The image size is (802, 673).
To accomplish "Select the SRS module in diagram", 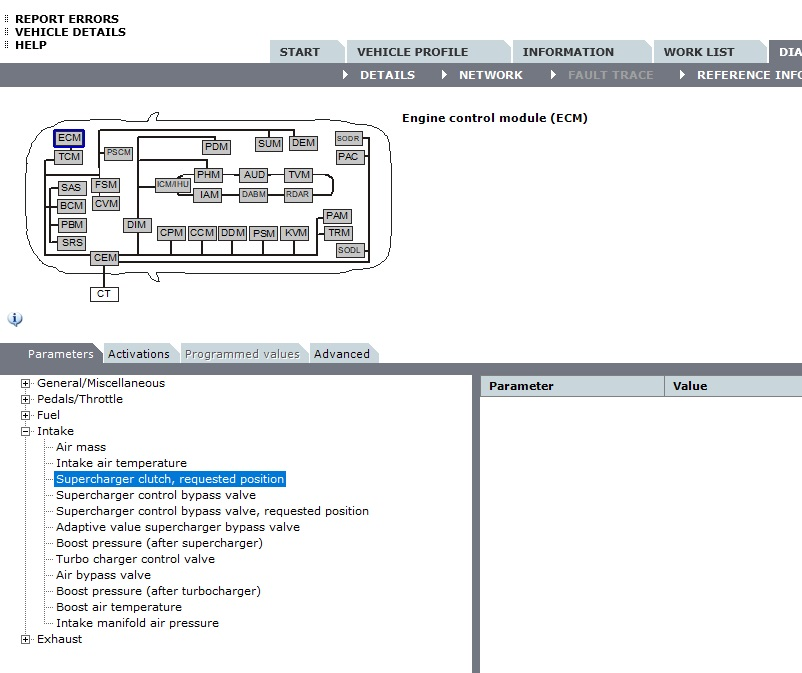I will pos(71,243).
